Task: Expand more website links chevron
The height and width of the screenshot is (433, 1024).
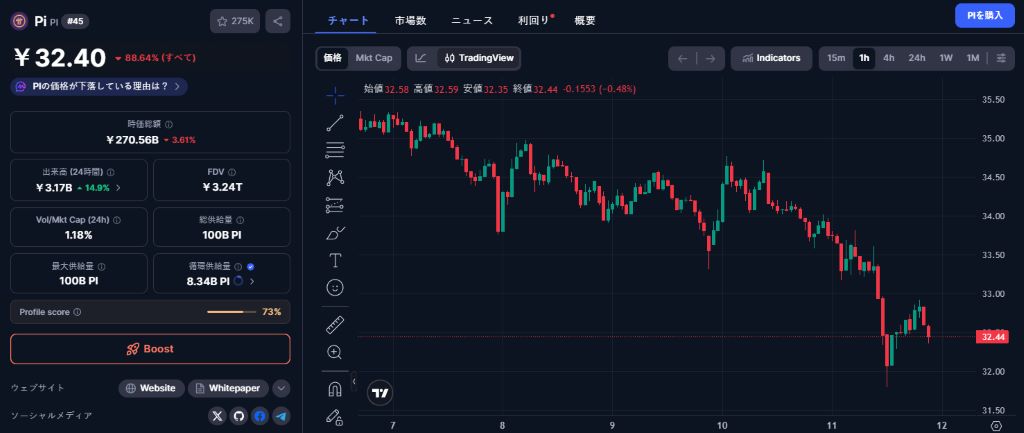Action: coord(281,388)
